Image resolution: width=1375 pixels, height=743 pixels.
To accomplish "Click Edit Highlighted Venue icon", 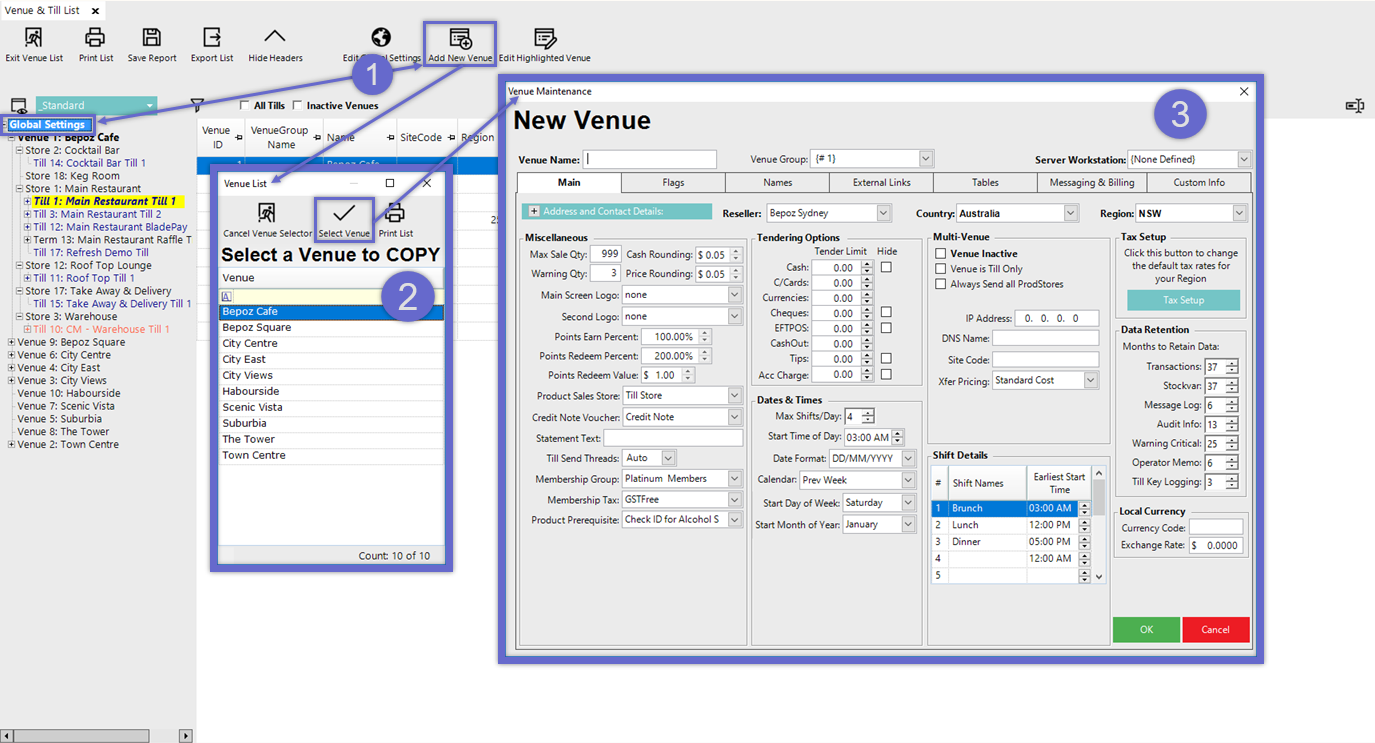I will click(x=544, y=40).
